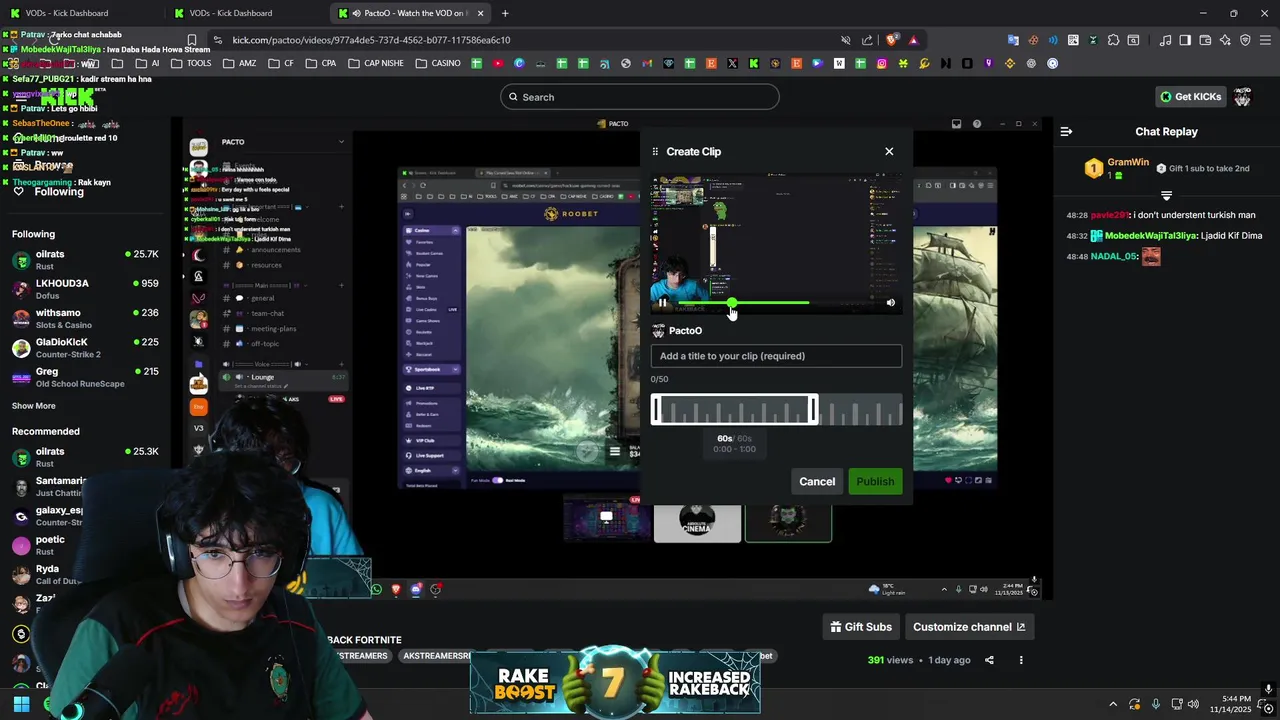Open the CPA bookmark folder

click(x=320, y=63)
